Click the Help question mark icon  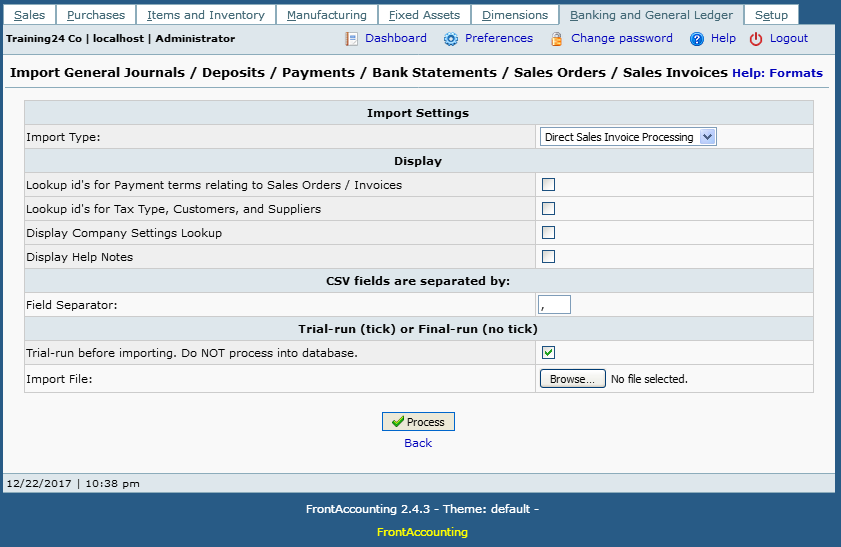[x=697, y=39]
